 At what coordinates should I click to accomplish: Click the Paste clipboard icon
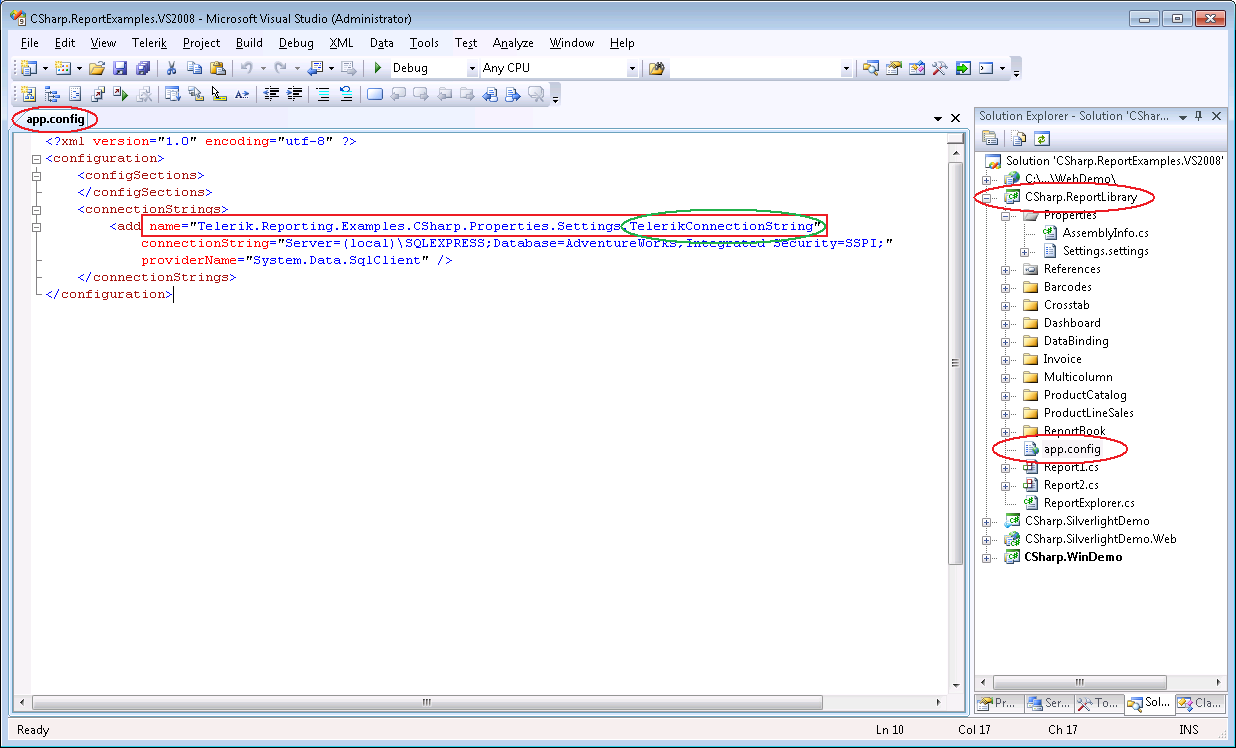217,68
